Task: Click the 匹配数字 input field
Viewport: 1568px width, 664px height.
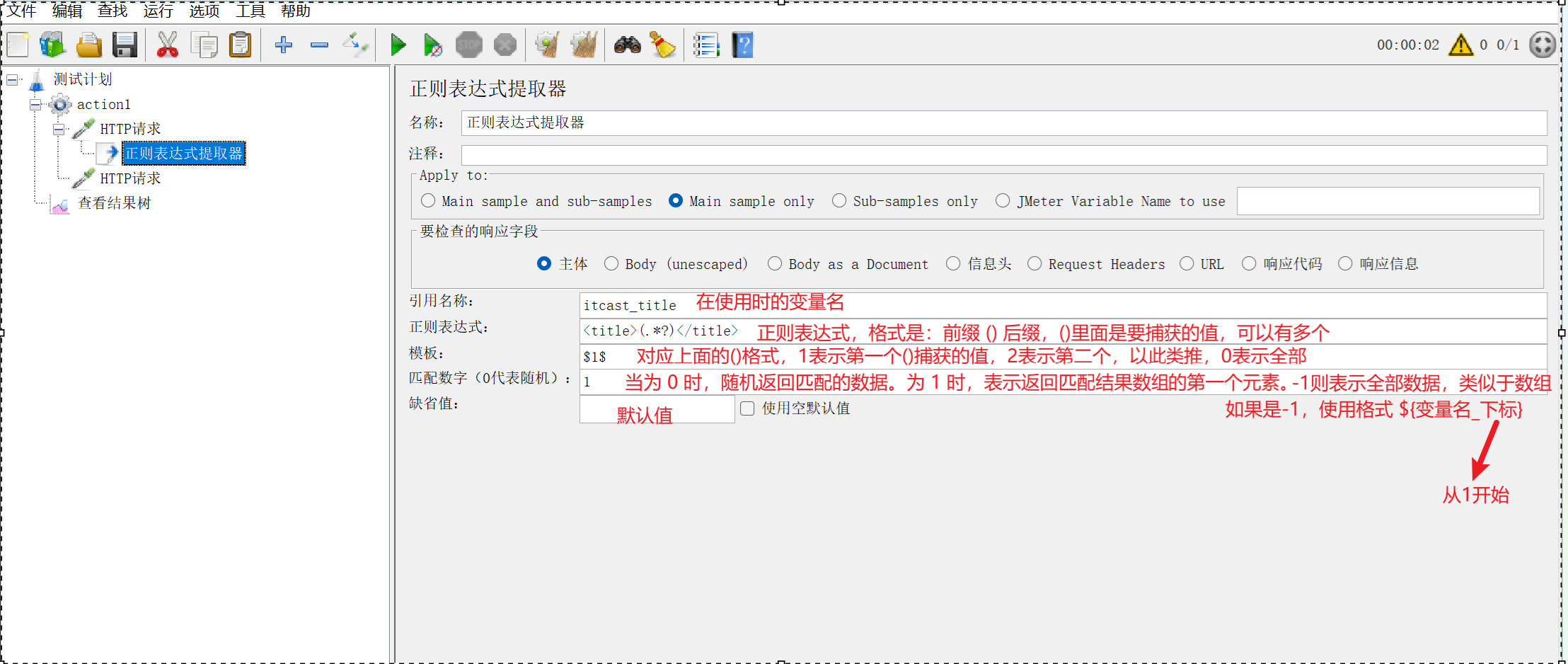Action: point(1063,382)
